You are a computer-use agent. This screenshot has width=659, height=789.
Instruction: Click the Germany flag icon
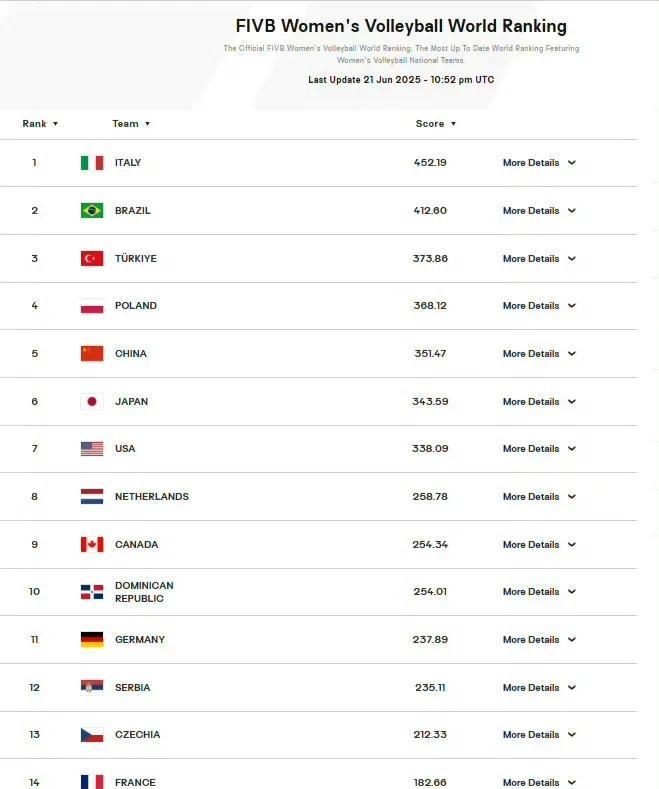pos(92,640)
